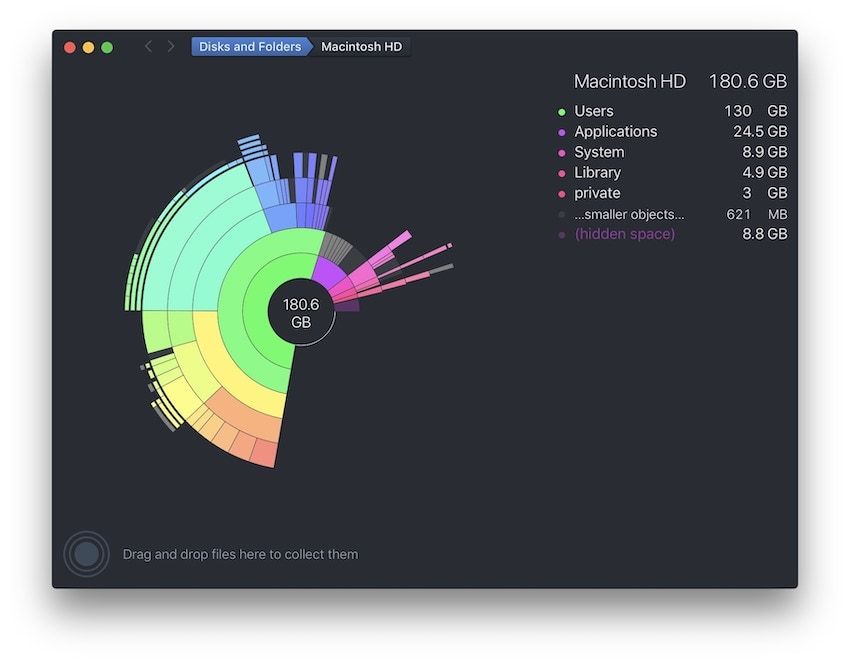Click the yellow maximize window button
Image resolution: width=850 pixels, height=663 pixels.
click(88, 47)
